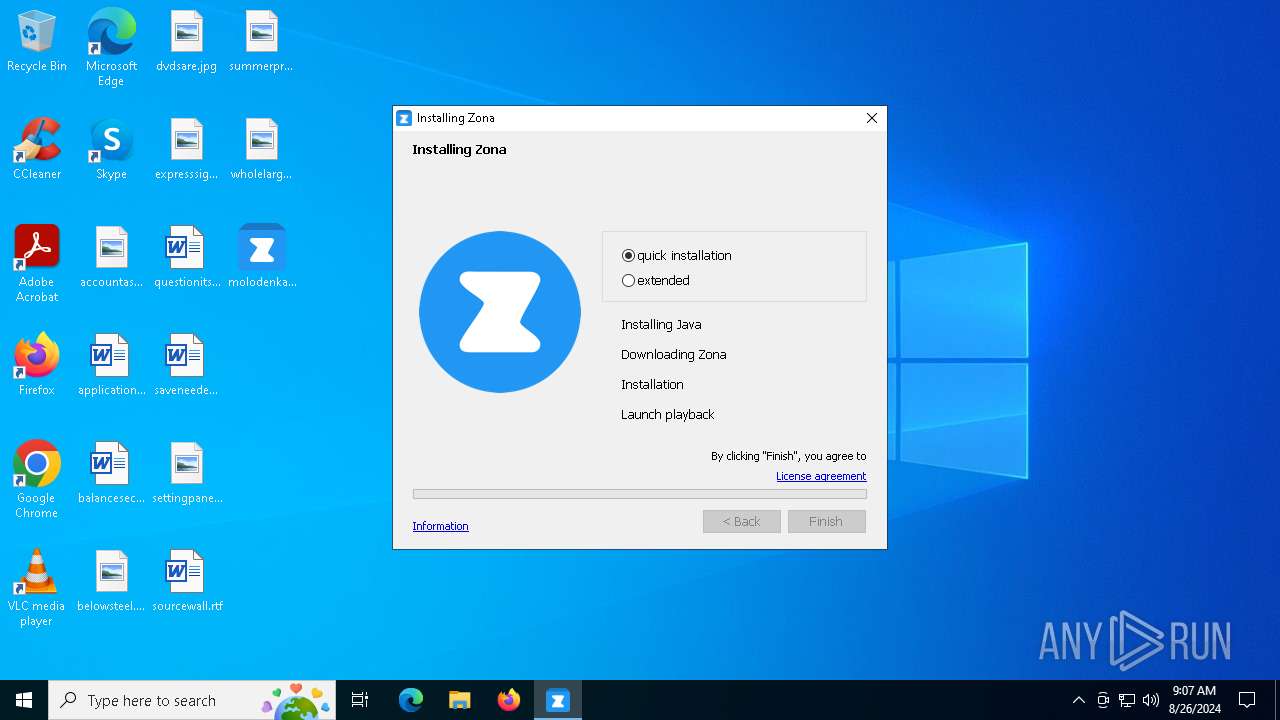Click the Installation step text
1280x720 pixels.
click(x=652, y=385)
